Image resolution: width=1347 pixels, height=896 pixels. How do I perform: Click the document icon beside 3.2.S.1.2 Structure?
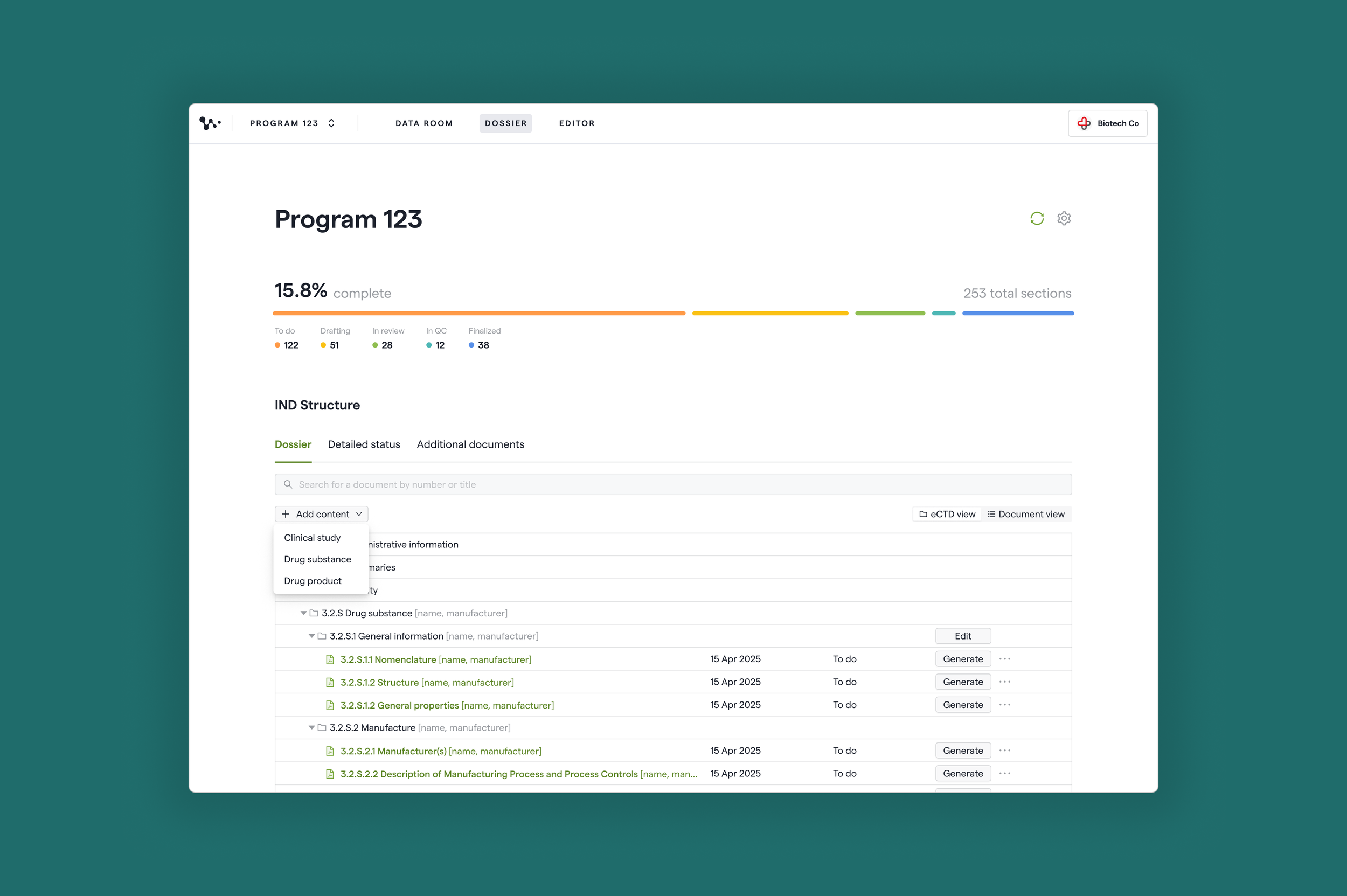pyautogui.click(x=330, y=682)
